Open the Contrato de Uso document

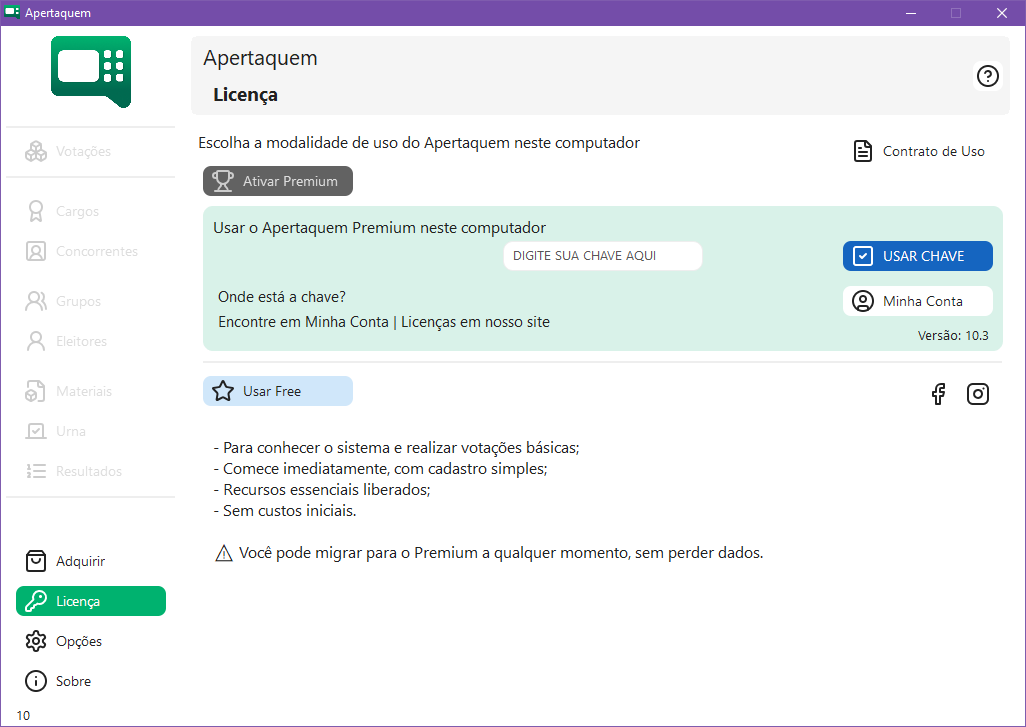[x=919, y=151]
